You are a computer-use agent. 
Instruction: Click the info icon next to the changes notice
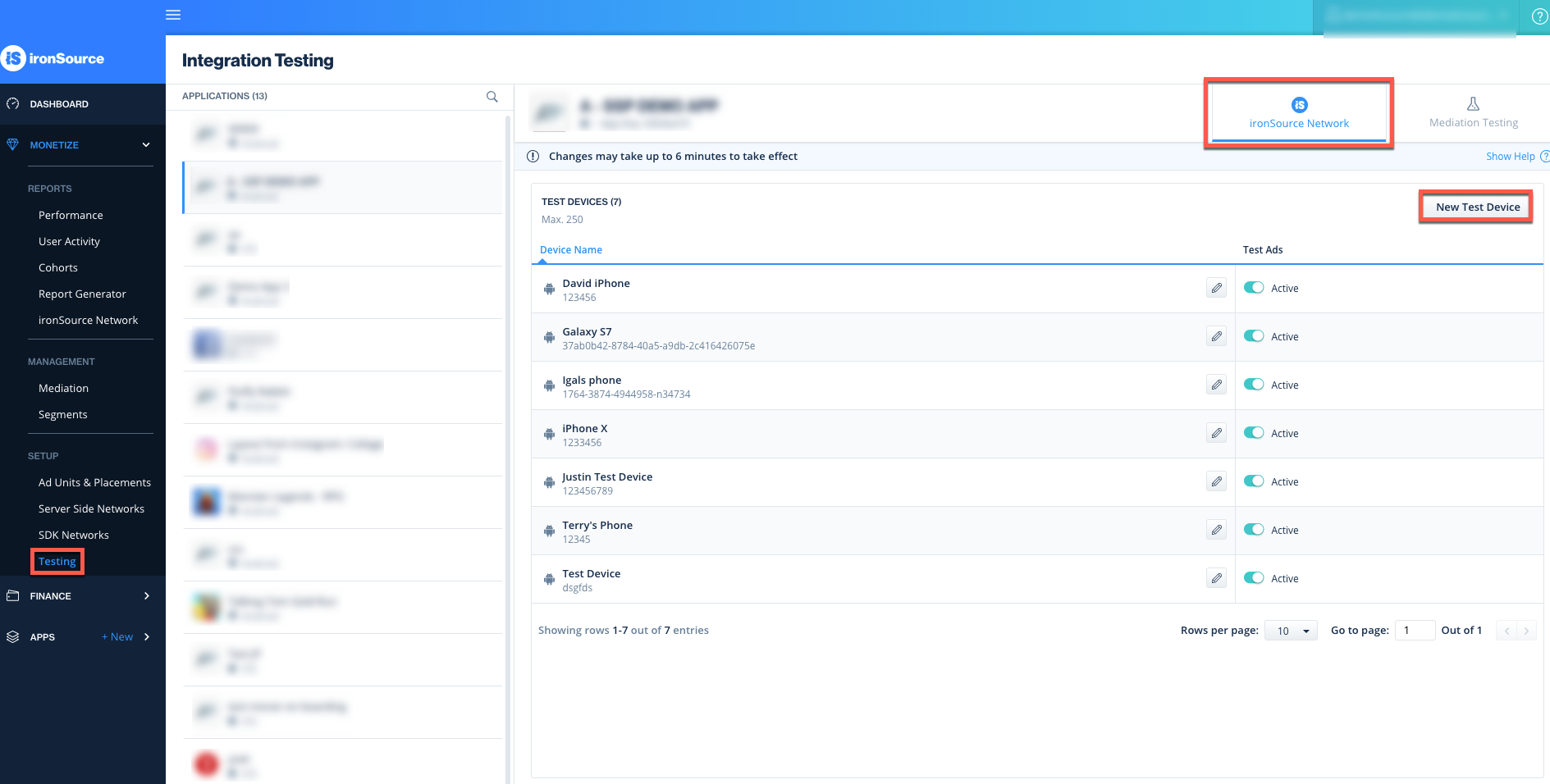click(533, 156)
